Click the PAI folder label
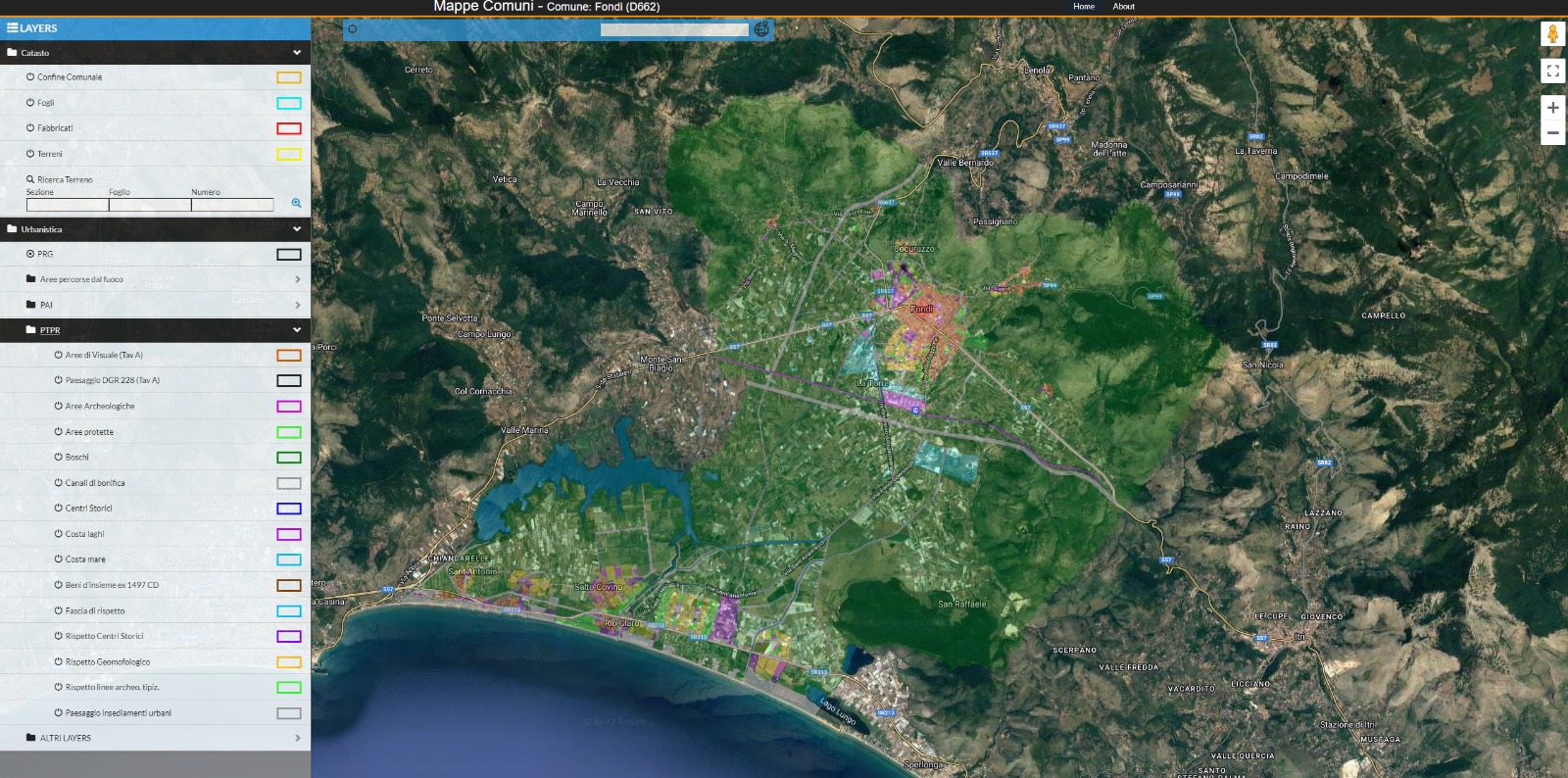Image resolution: width=1568 pixels, height=778 pixels. point(46,305)
